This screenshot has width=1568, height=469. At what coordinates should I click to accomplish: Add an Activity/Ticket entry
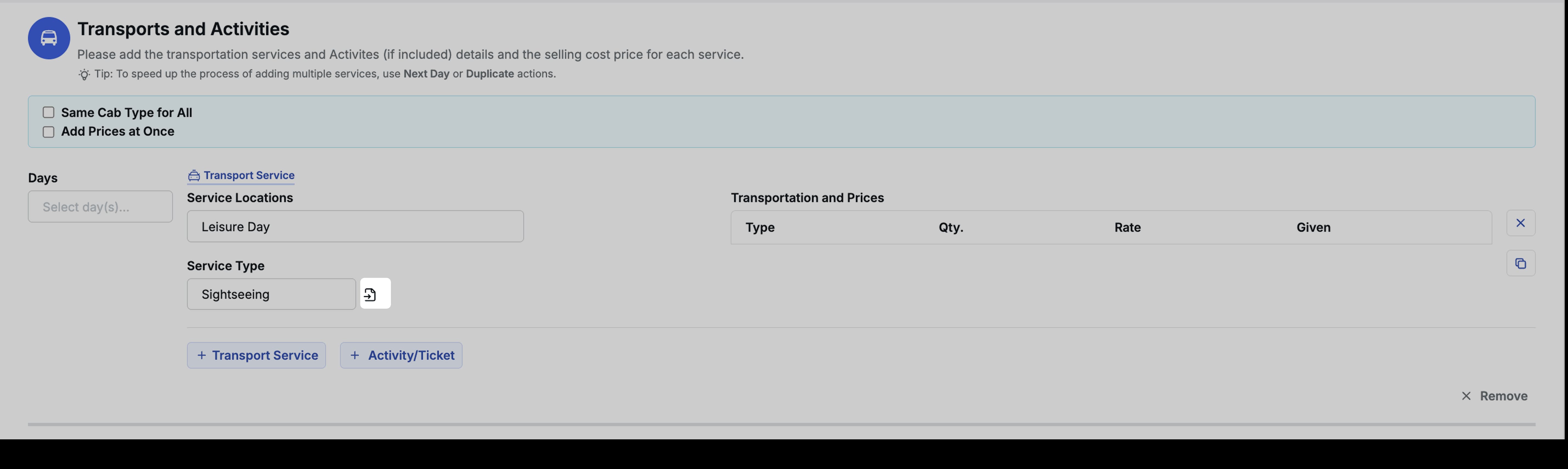[401, 355]
